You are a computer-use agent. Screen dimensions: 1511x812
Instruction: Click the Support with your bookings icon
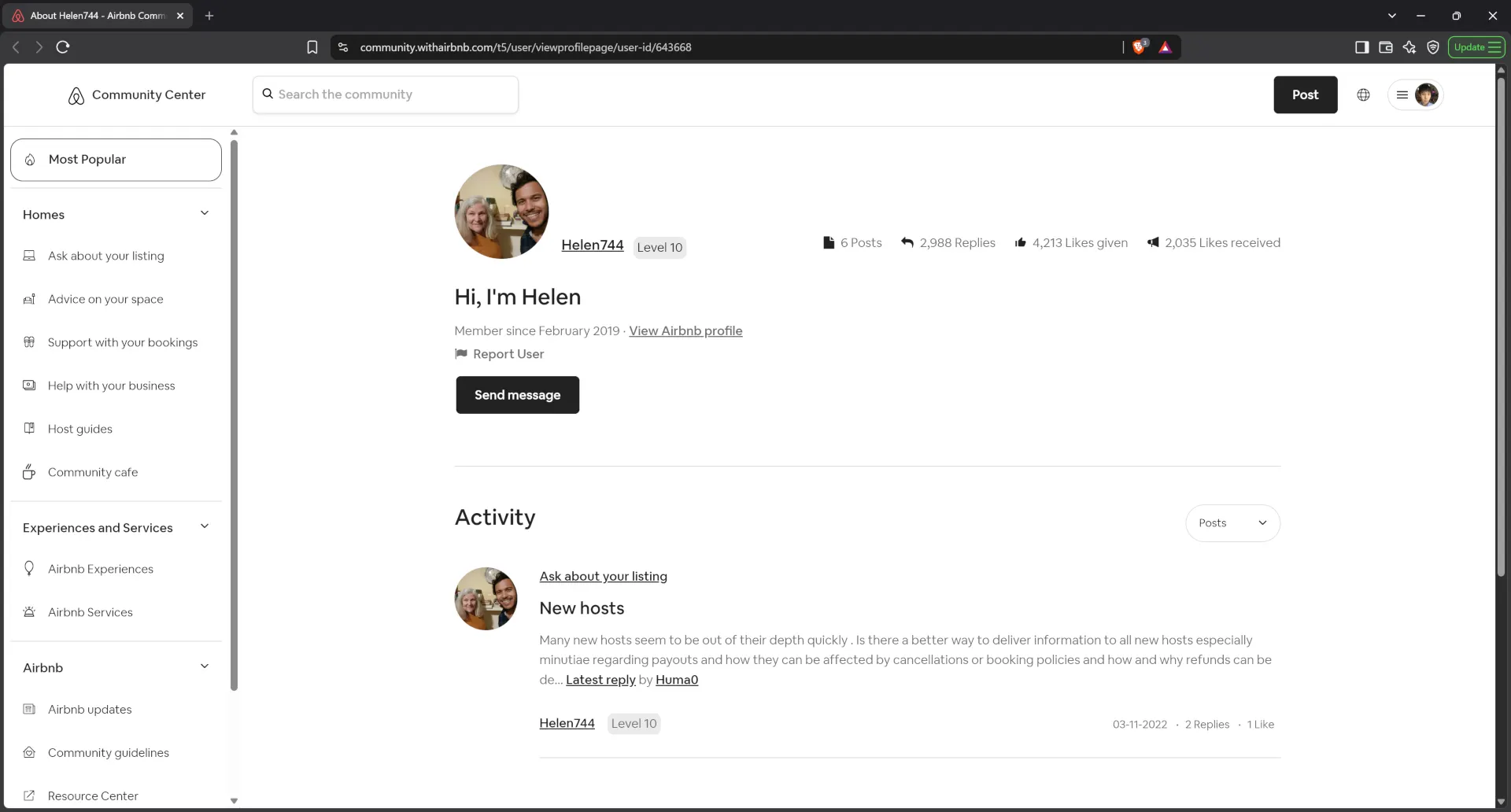(x=29, y=342)
